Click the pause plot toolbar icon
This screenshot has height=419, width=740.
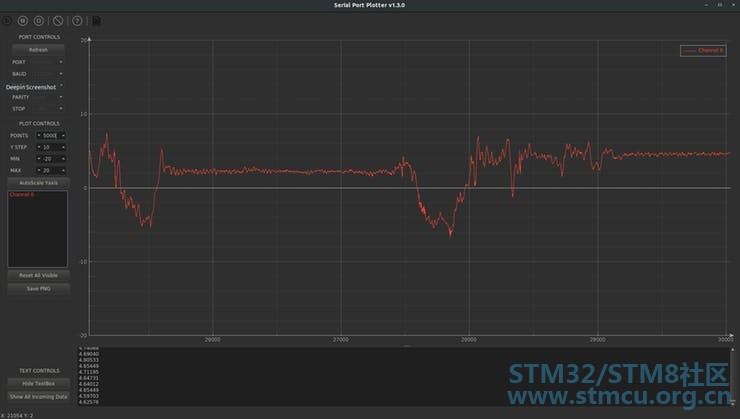point(23,21)
